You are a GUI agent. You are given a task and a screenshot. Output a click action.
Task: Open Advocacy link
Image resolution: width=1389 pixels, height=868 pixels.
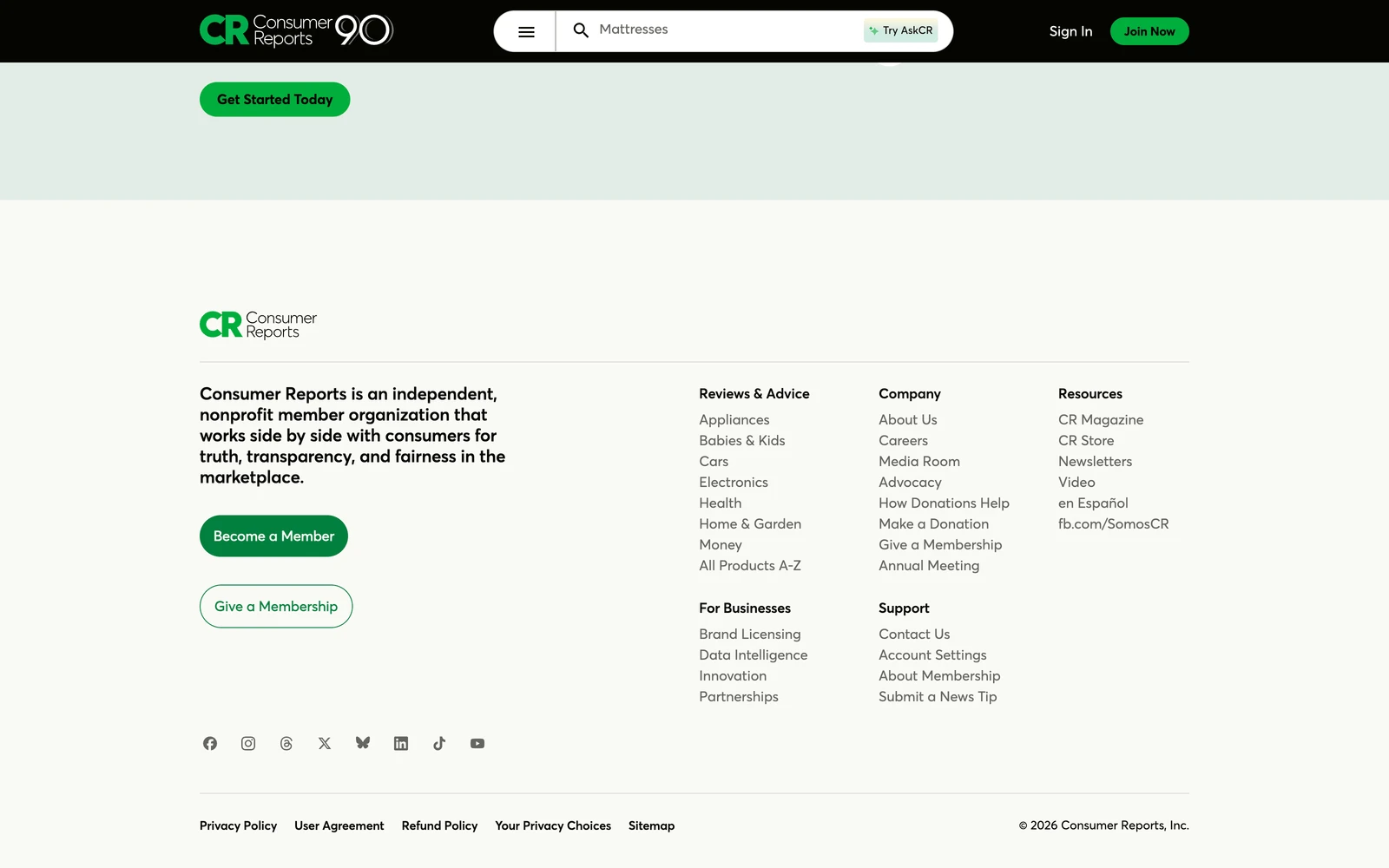click(x=910, y=483)
